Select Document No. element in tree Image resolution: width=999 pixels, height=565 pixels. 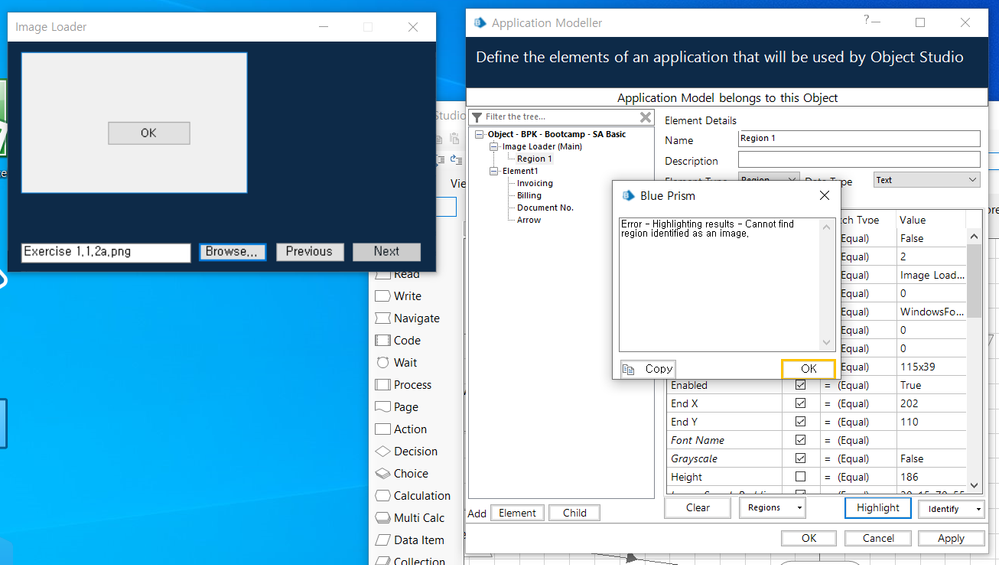click(x=545, y=208)
